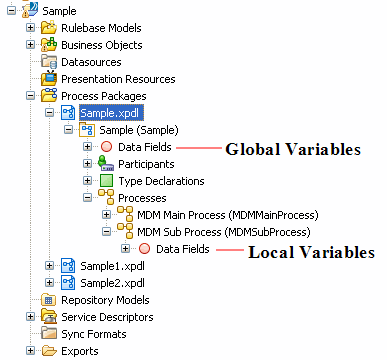
Task: Select the Service Descriptors label
Action: pos(107,317)
